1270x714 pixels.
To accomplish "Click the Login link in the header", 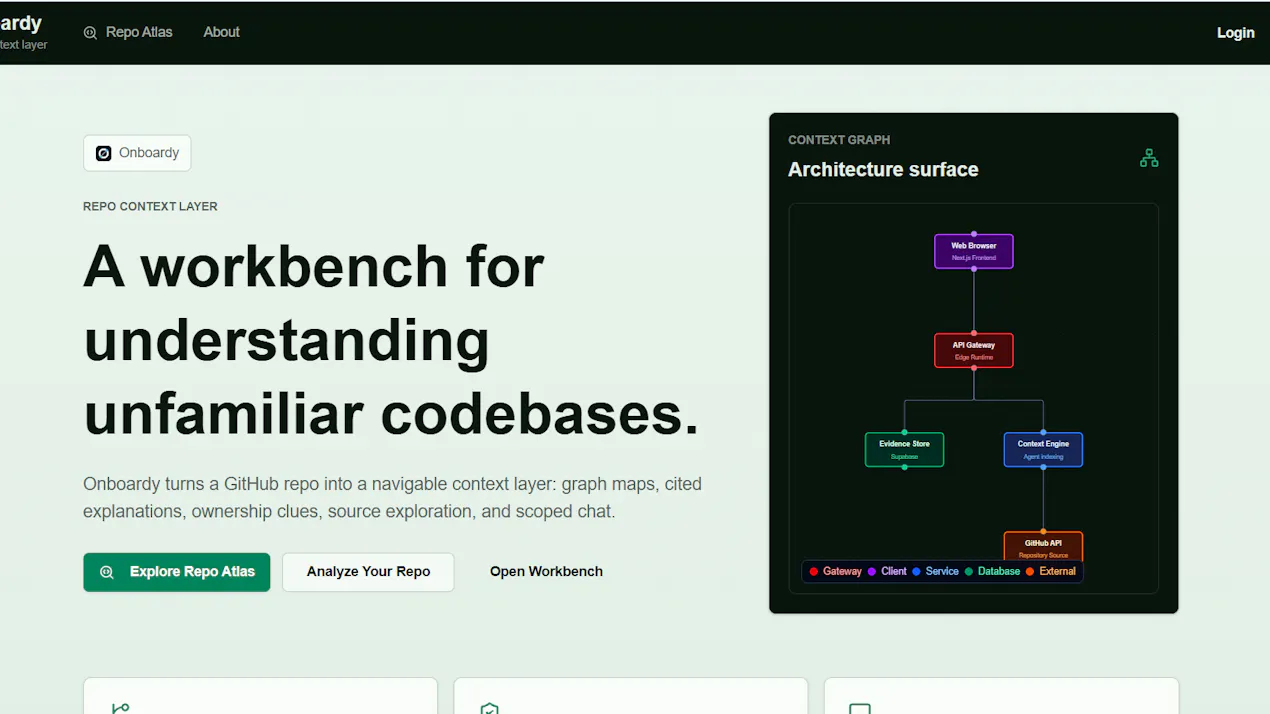I will click(1235, 33).
